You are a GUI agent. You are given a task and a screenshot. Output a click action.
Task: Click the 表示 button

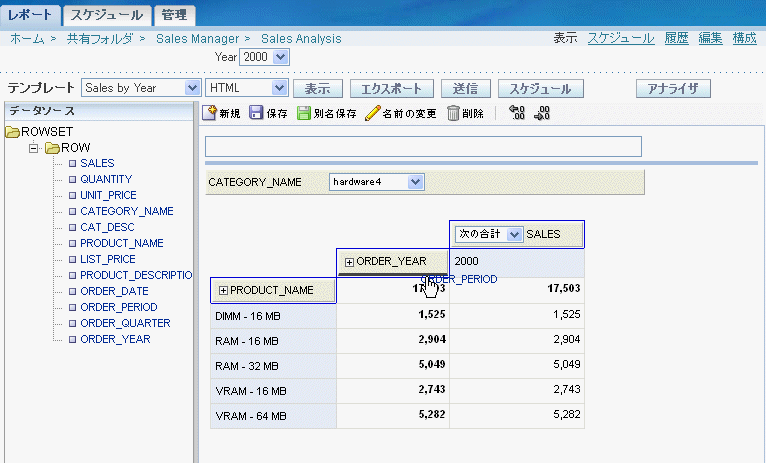pos(318,88)
